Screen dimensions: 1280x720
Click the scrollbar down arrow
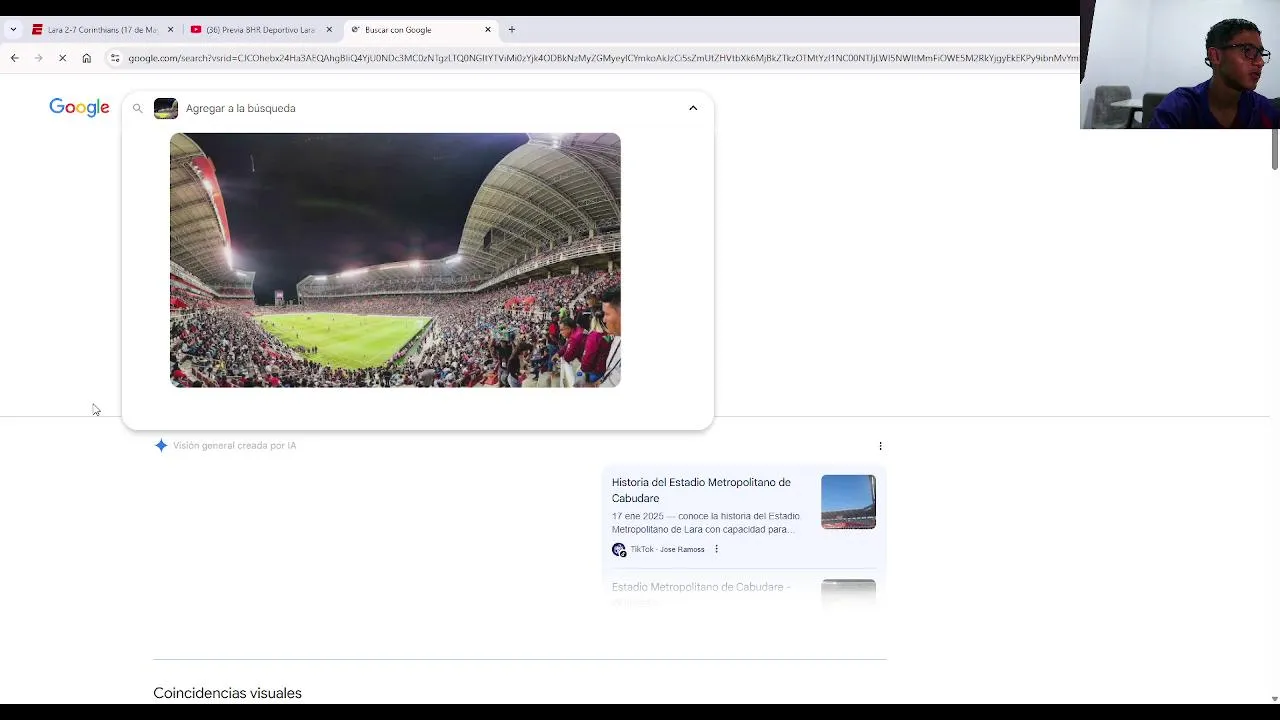(1274, 698)
